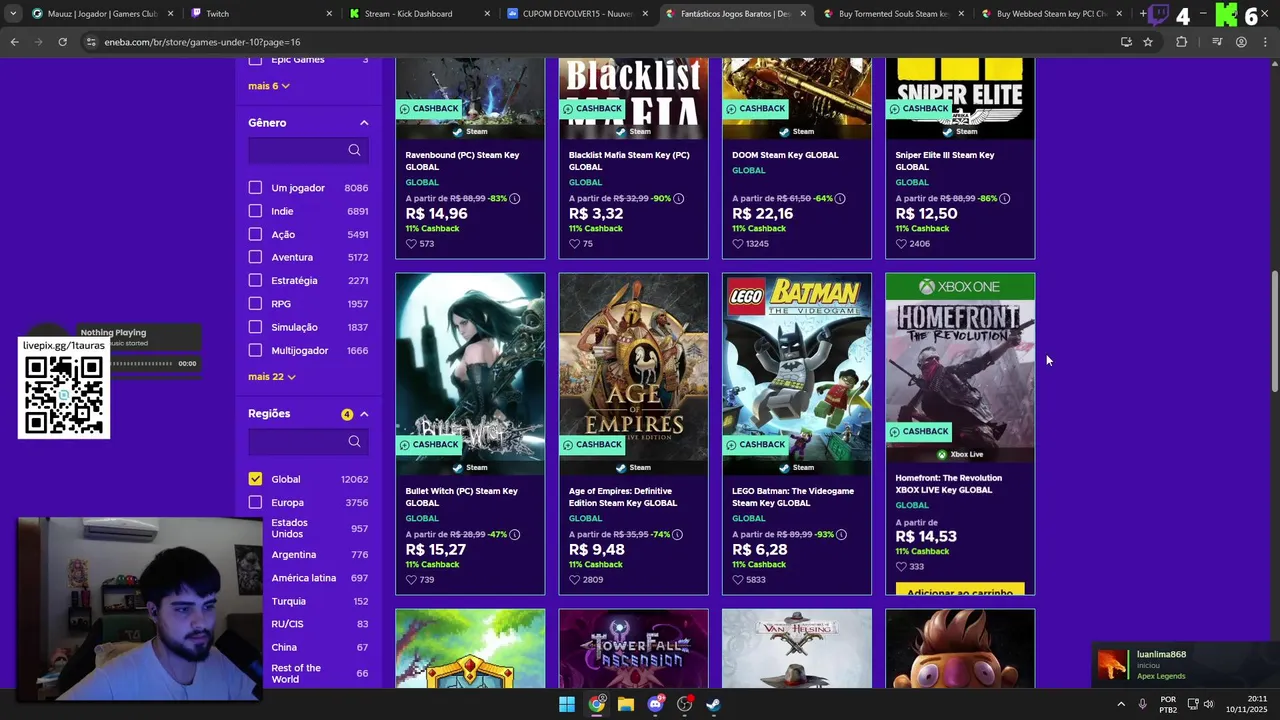Click heart icon on Bullet Witch card
1280x720 pixels.
[x=411, y=580]
